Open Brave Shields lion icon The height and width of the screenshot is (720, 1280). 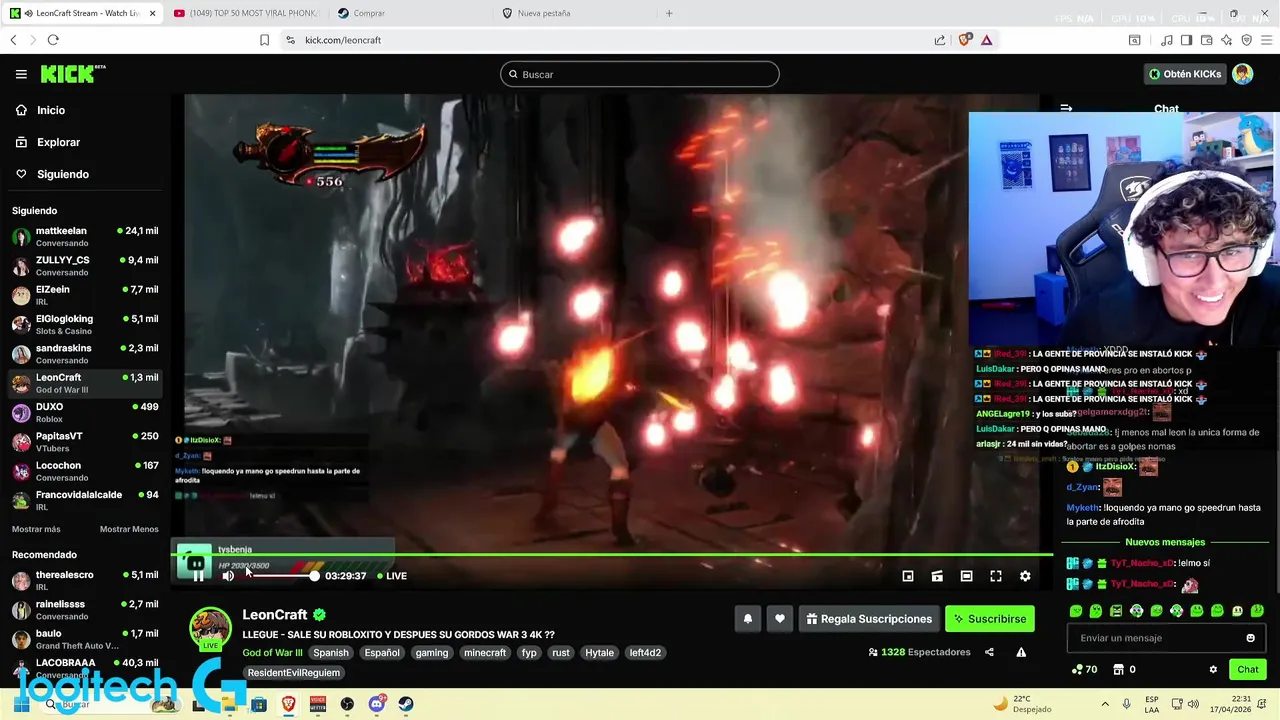tap(965, 40)
